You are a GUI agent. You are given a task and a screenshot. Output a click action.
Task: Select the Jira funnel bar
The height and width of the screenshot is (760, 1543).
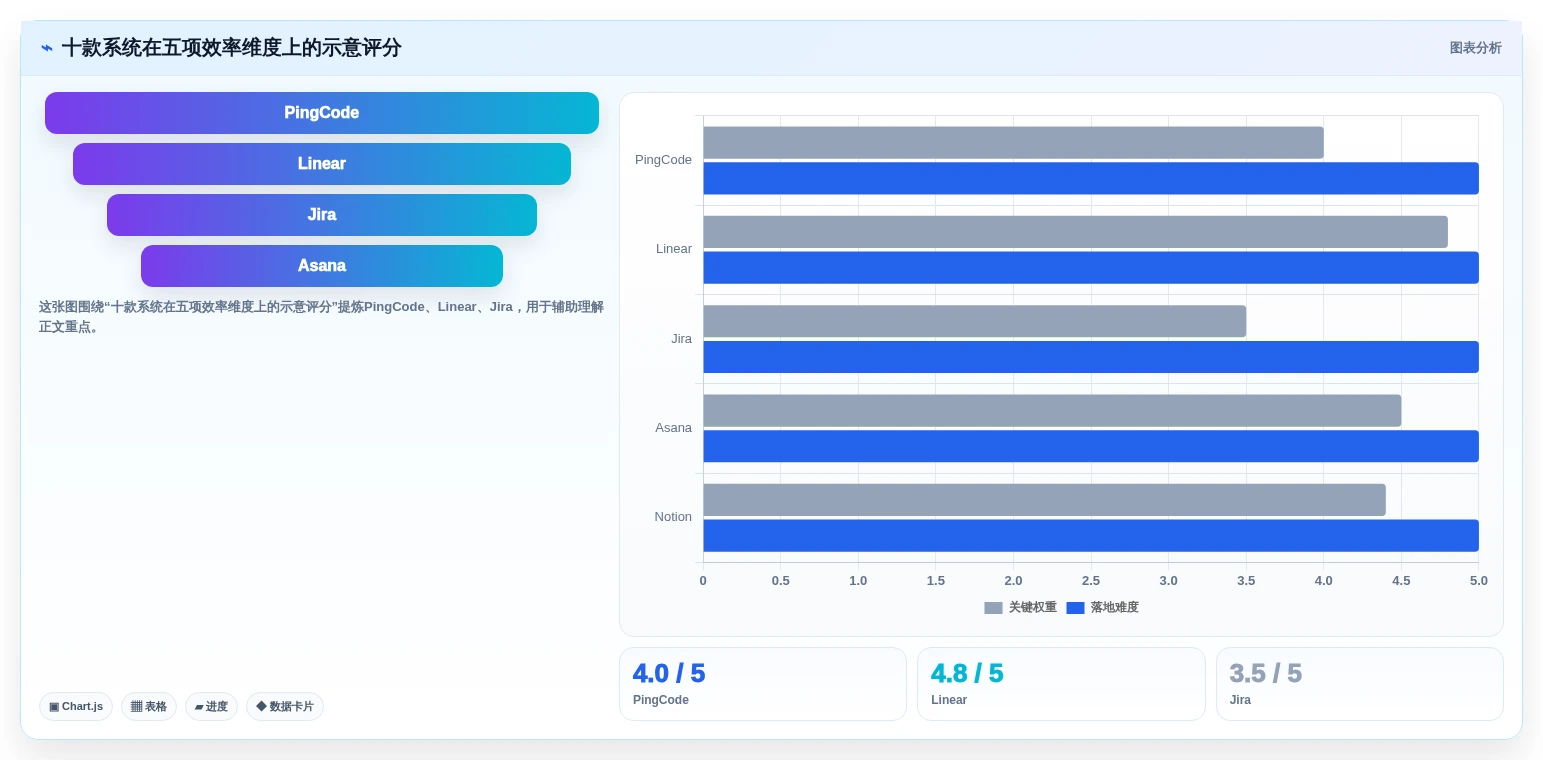pos(322,215)
